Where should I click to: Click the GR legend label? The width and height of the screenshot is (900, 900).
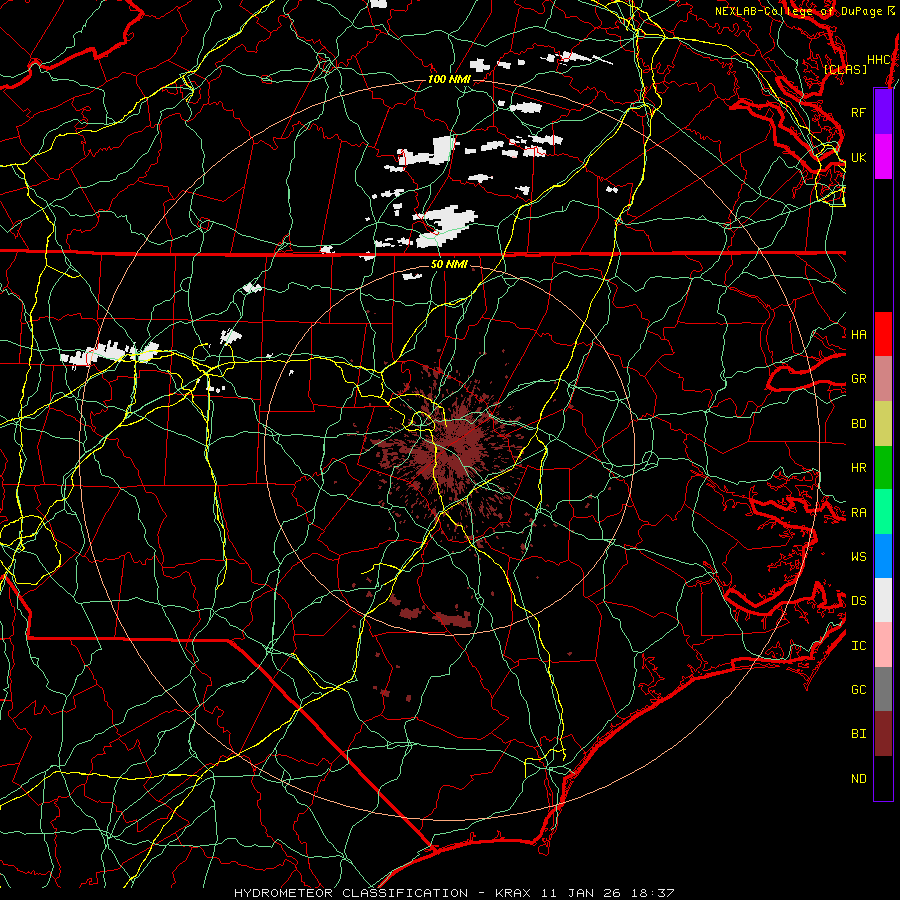coord(859,379)
